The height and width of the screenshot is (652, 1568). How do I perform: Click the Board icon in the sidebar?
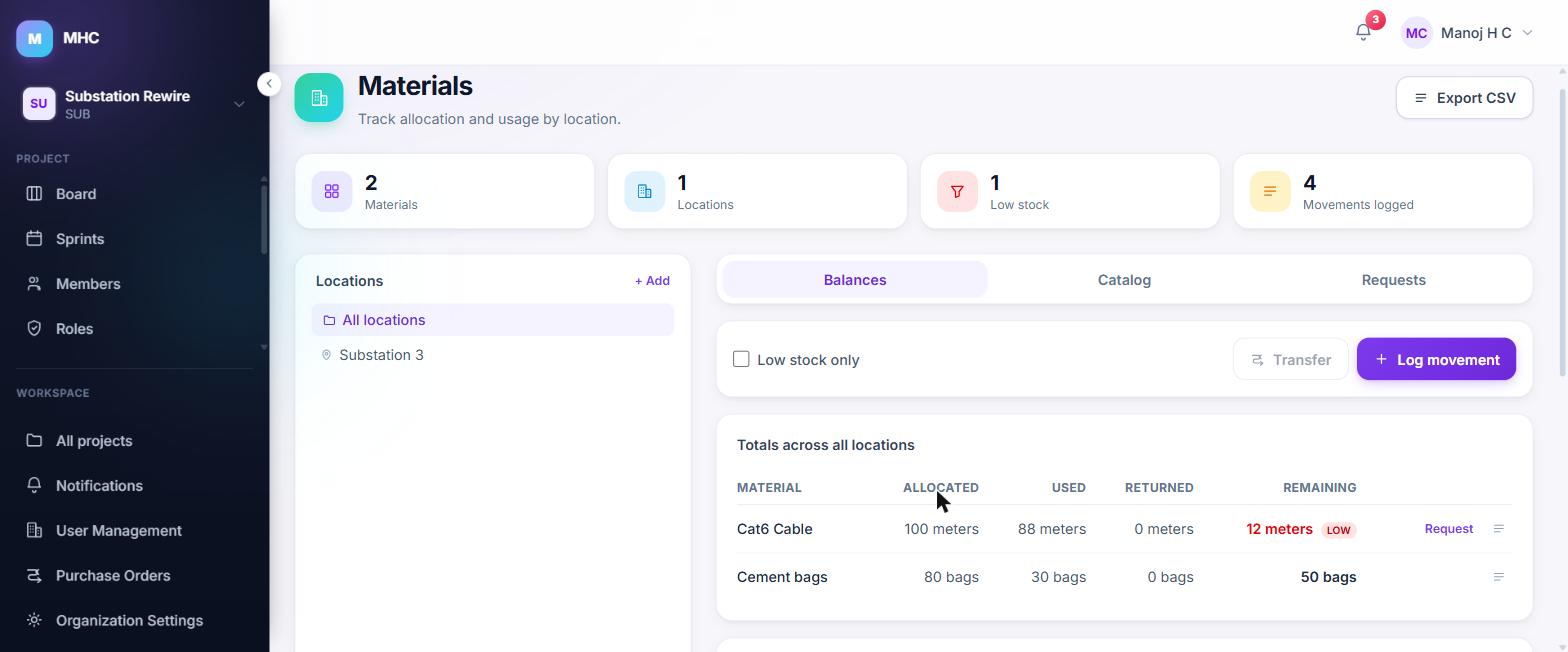point(34,194)
